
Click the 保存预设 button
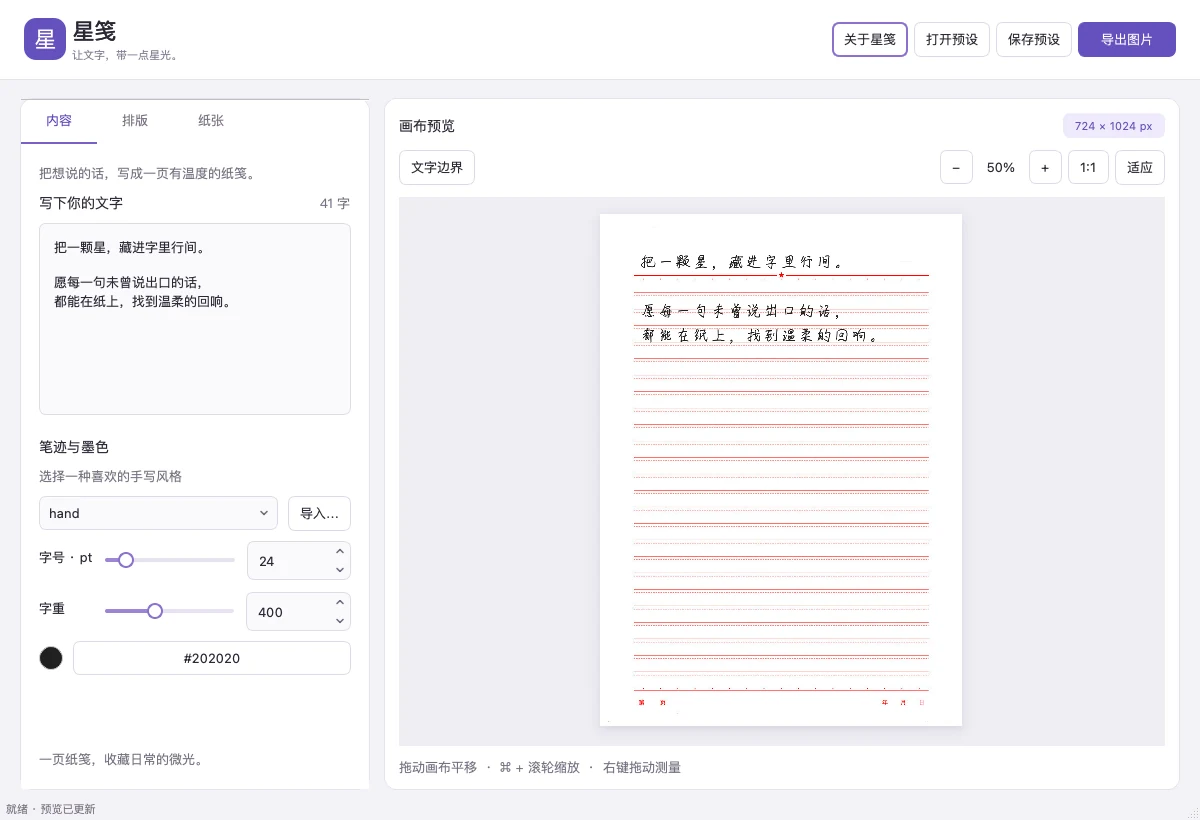point(1034,40)
